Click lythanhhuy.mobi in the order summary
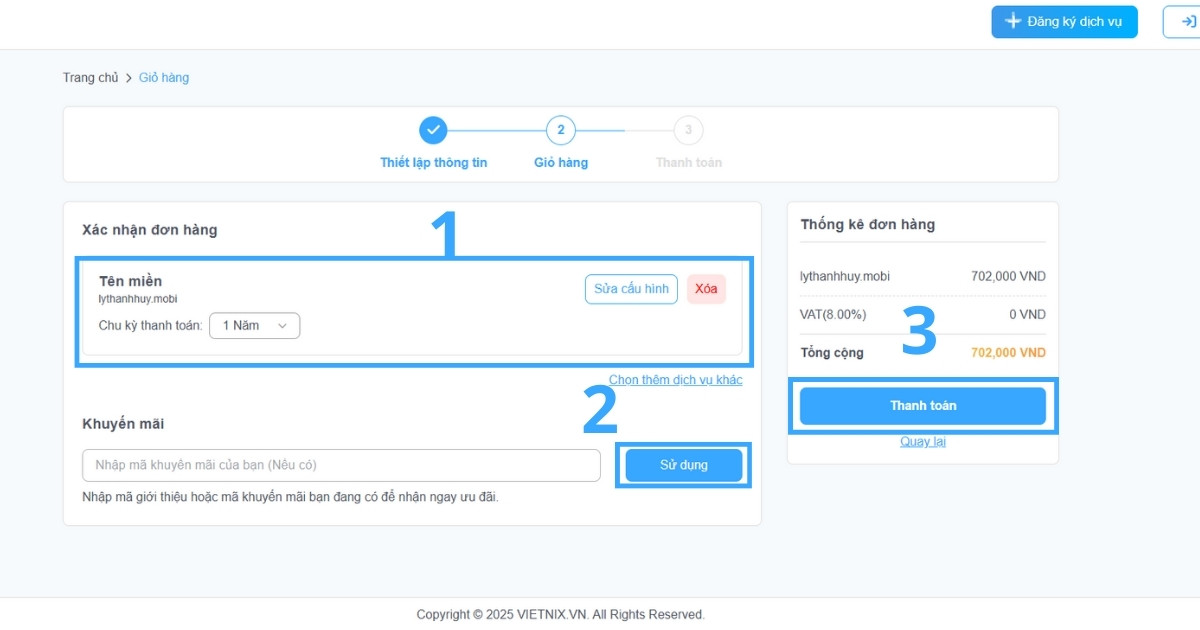Image resolution: width=1200 pixels, height=630 pixels. click(845, 276)
